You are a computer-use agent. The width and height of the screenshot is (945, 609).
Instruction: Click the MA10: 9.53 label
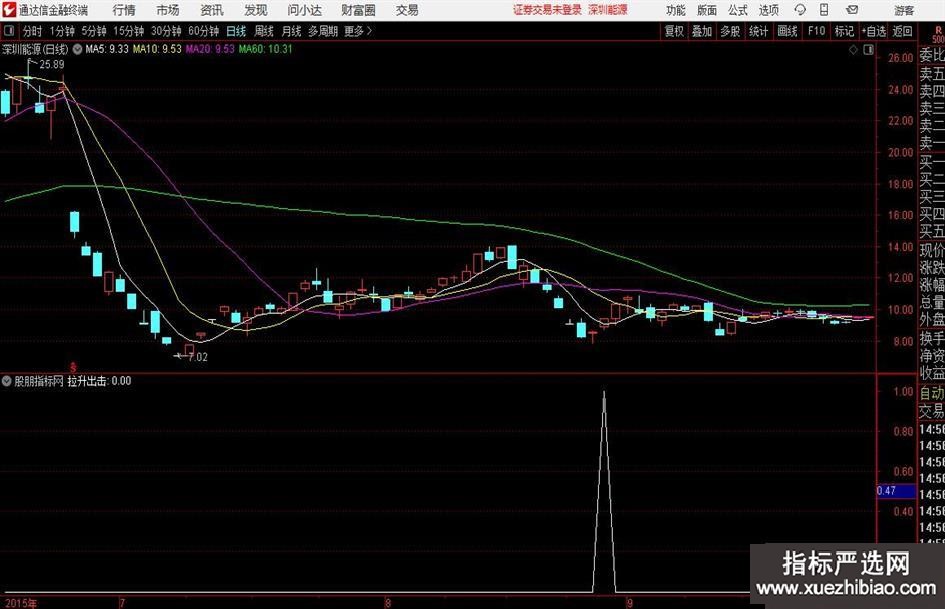coord(157,49)
